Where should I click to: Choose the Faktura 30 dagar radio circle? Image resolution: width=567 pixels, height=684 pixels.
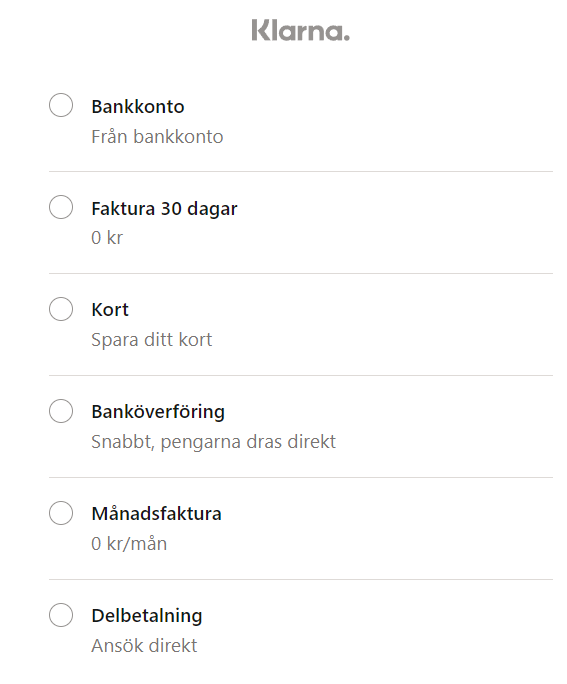pyautogui.click(x=61, y=207)
